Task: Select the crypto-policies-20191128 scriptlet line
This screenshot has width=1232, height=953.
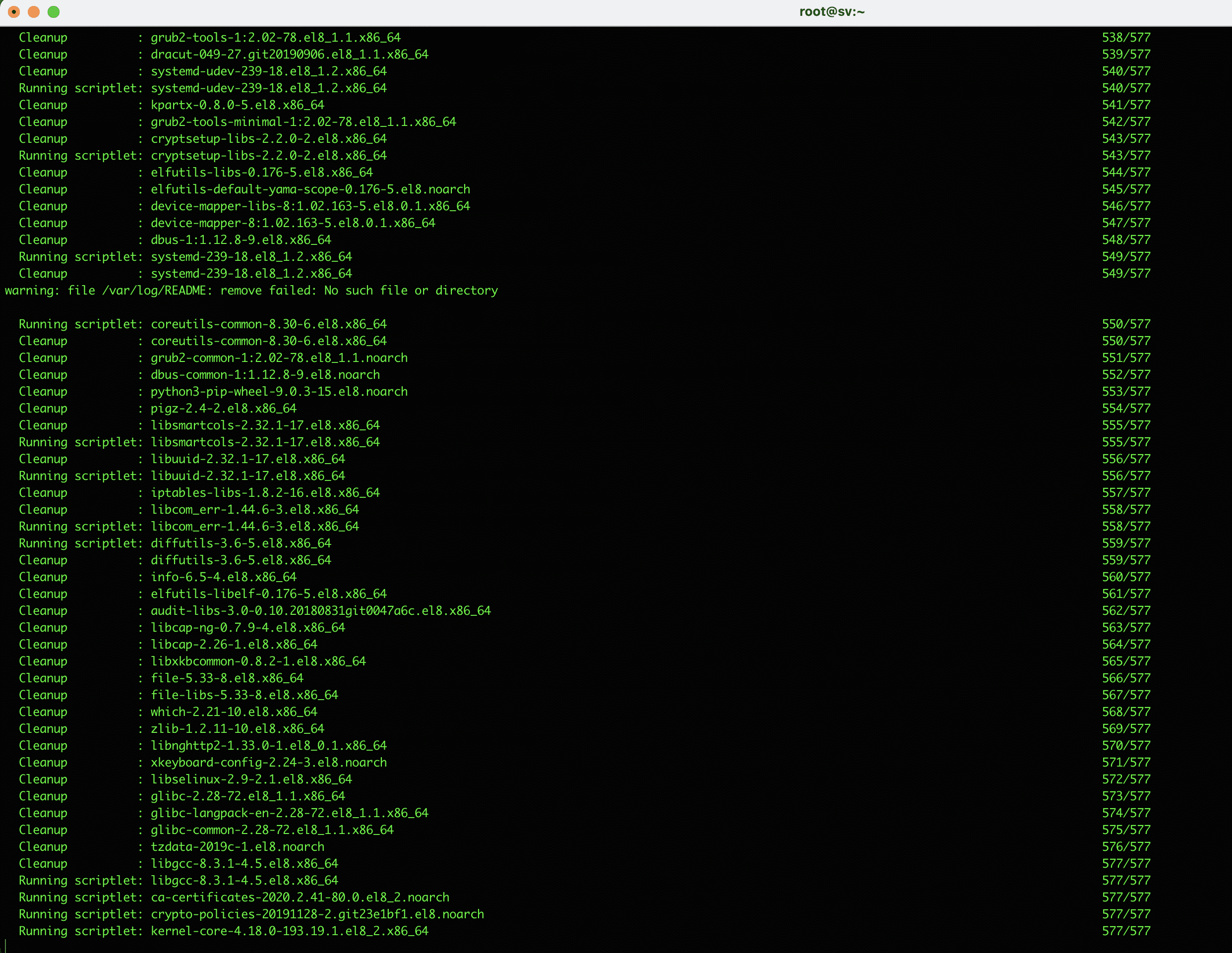Action: tap(250, 914)
